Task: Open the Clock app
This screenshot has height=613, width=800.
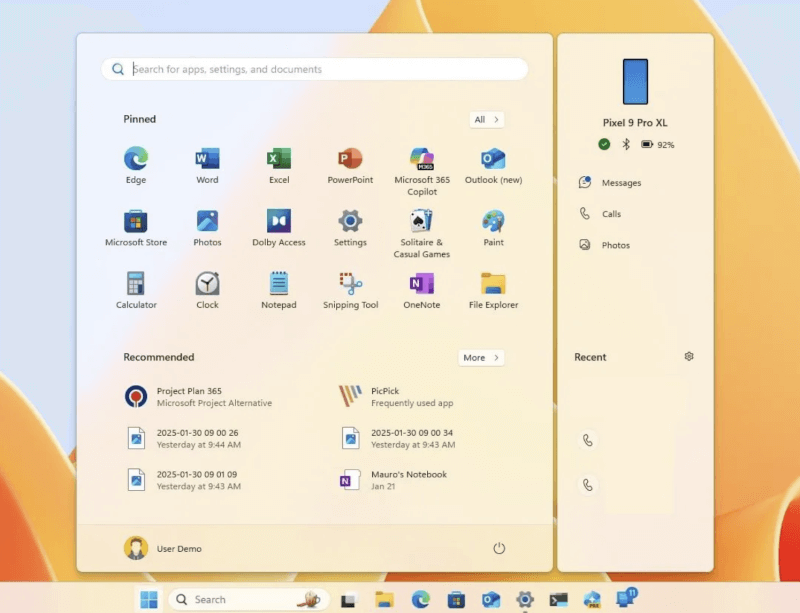Action: click(207, 290)
